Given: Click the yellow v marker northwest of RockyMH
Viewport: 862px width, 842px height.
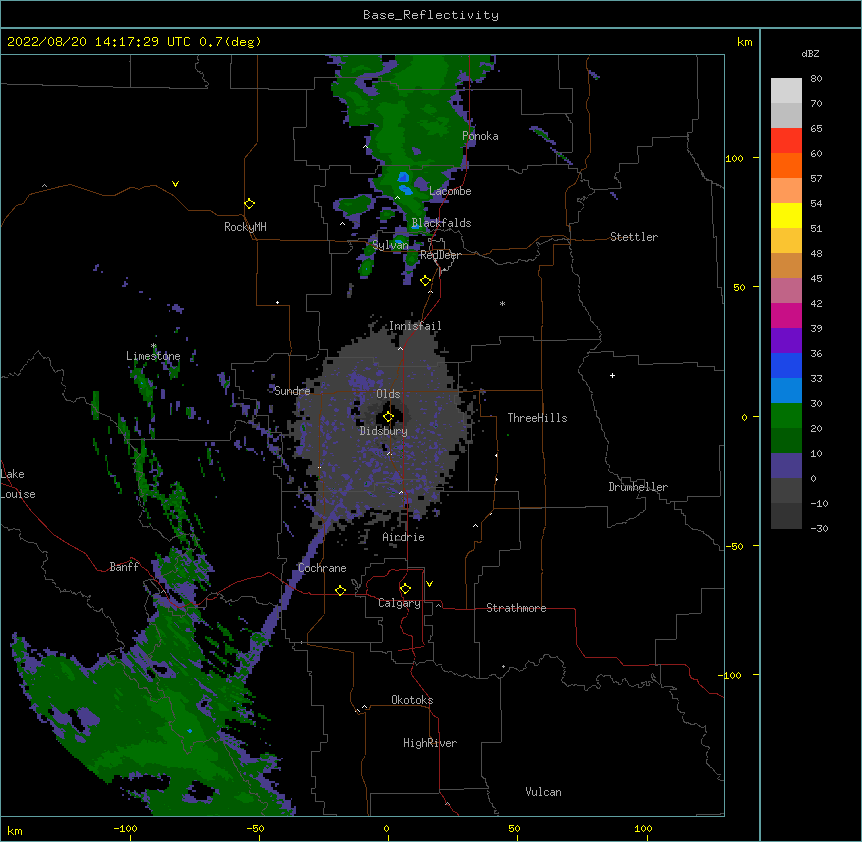Looking at the screenshot, I should [175, 184].
